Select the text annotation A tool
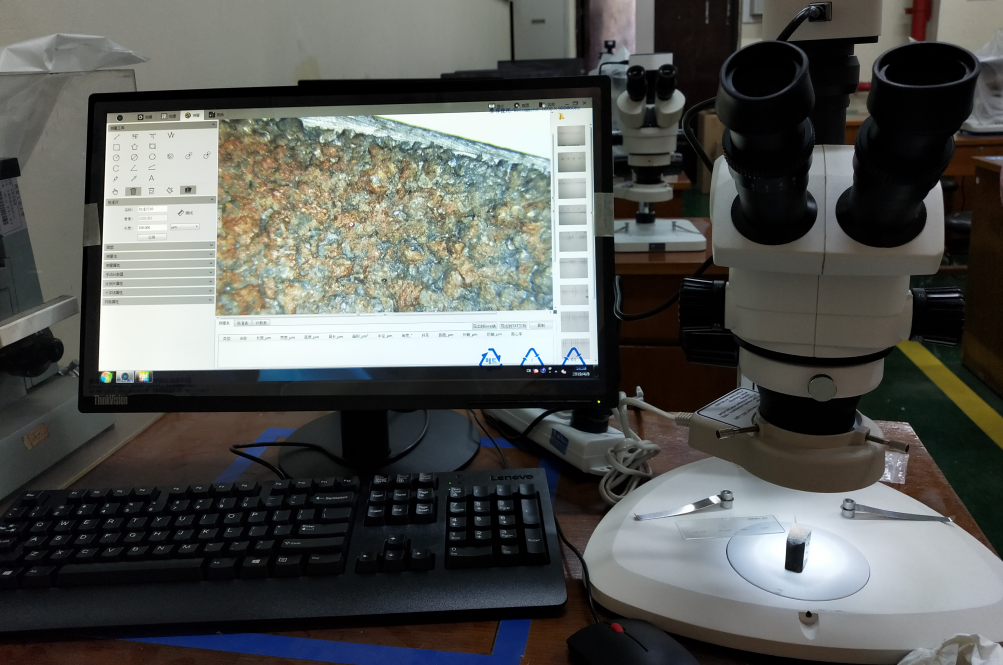 pyautogui.click(x=152, y=178)
